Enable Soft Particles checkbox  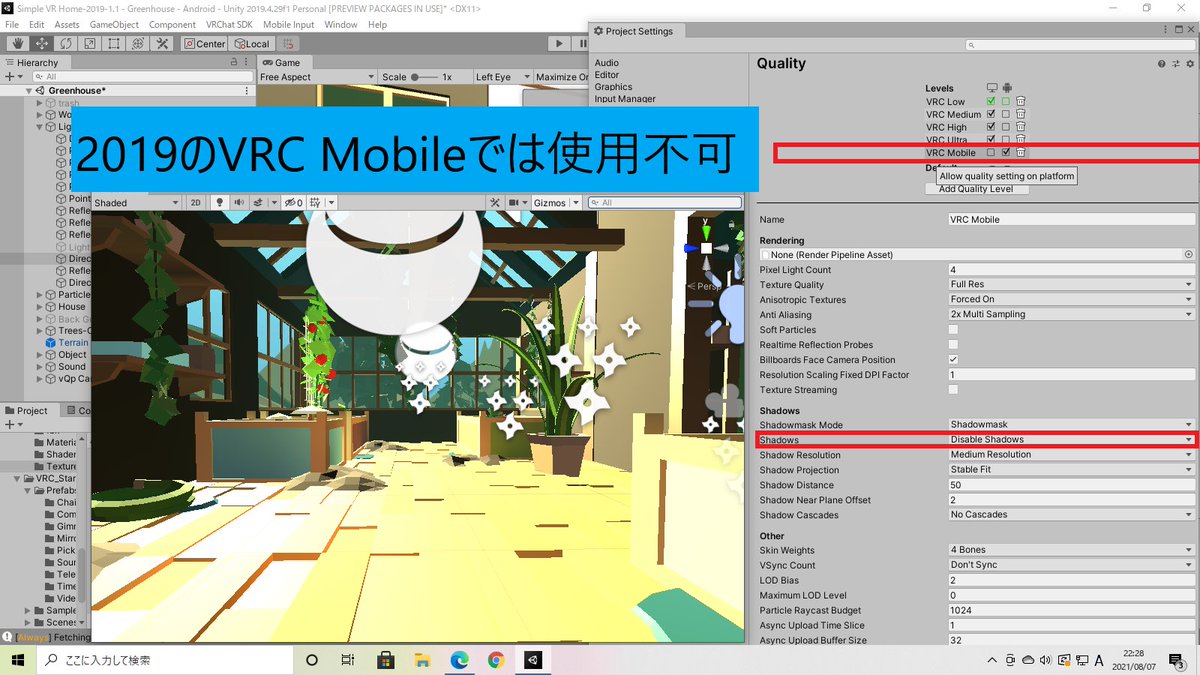pos(953,329)
